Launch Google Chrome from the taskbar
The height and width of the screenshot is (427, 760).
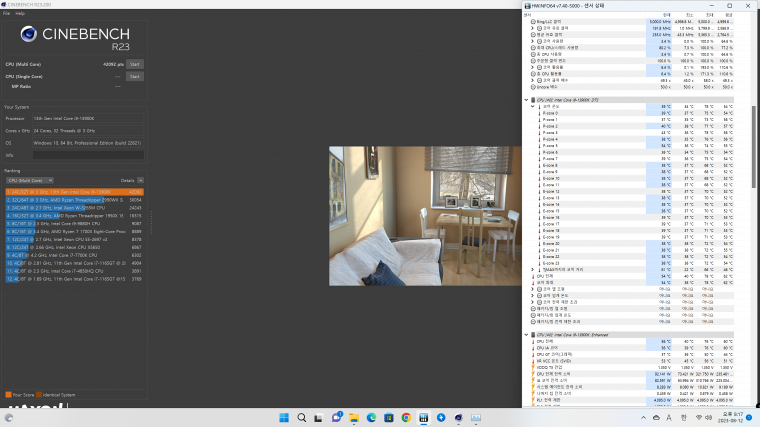(406, 417)
